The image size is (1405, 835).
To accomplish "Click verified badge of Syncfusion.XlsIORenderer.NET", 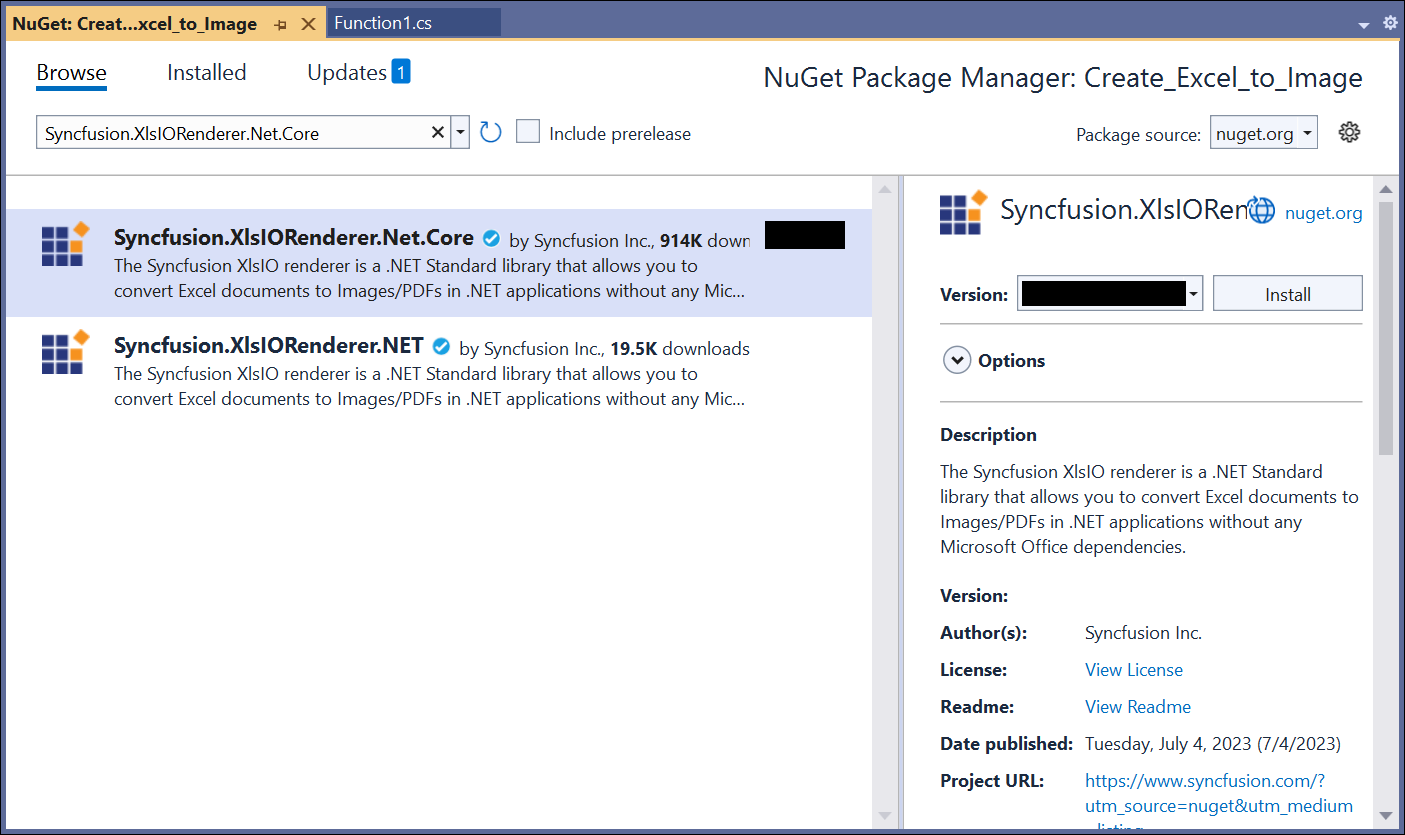I will 441,347.
